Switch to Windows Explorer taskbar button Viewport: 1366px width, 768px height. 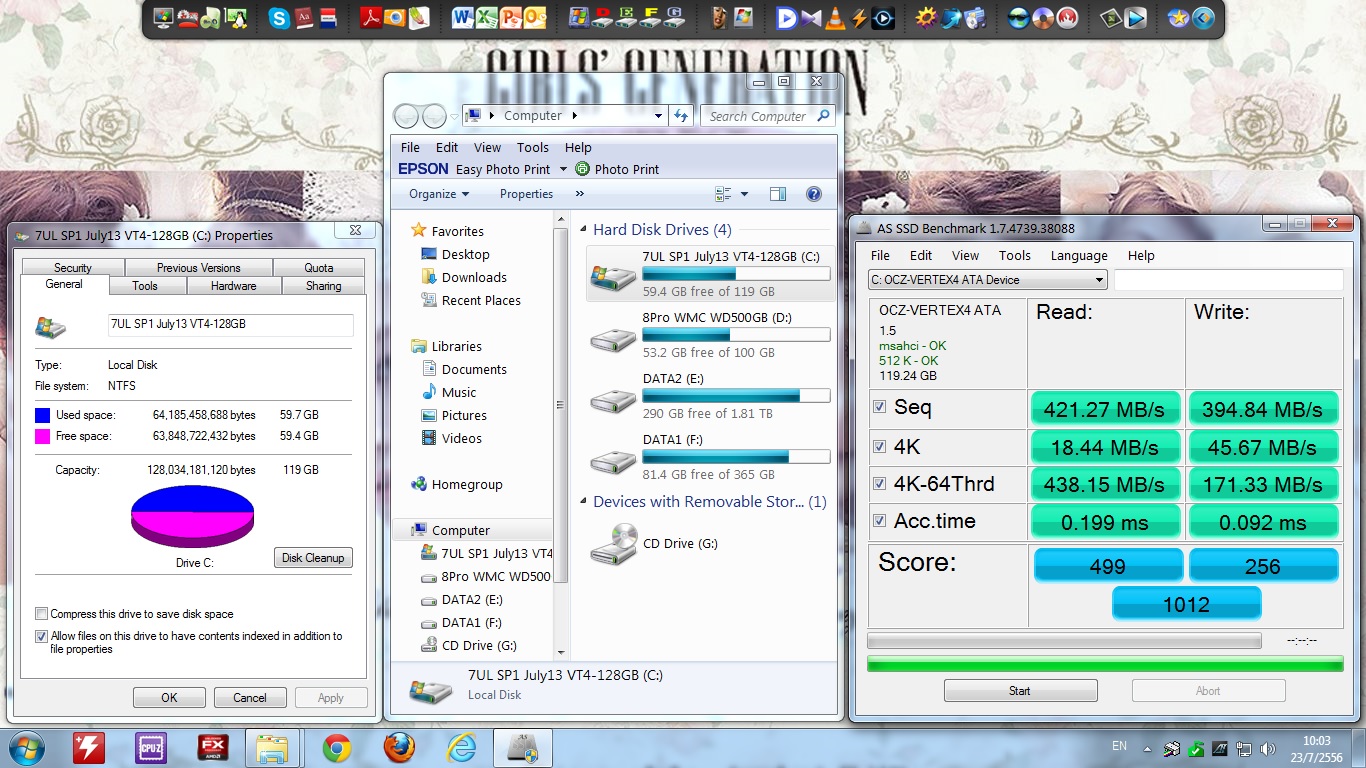[x=273, y=748]
